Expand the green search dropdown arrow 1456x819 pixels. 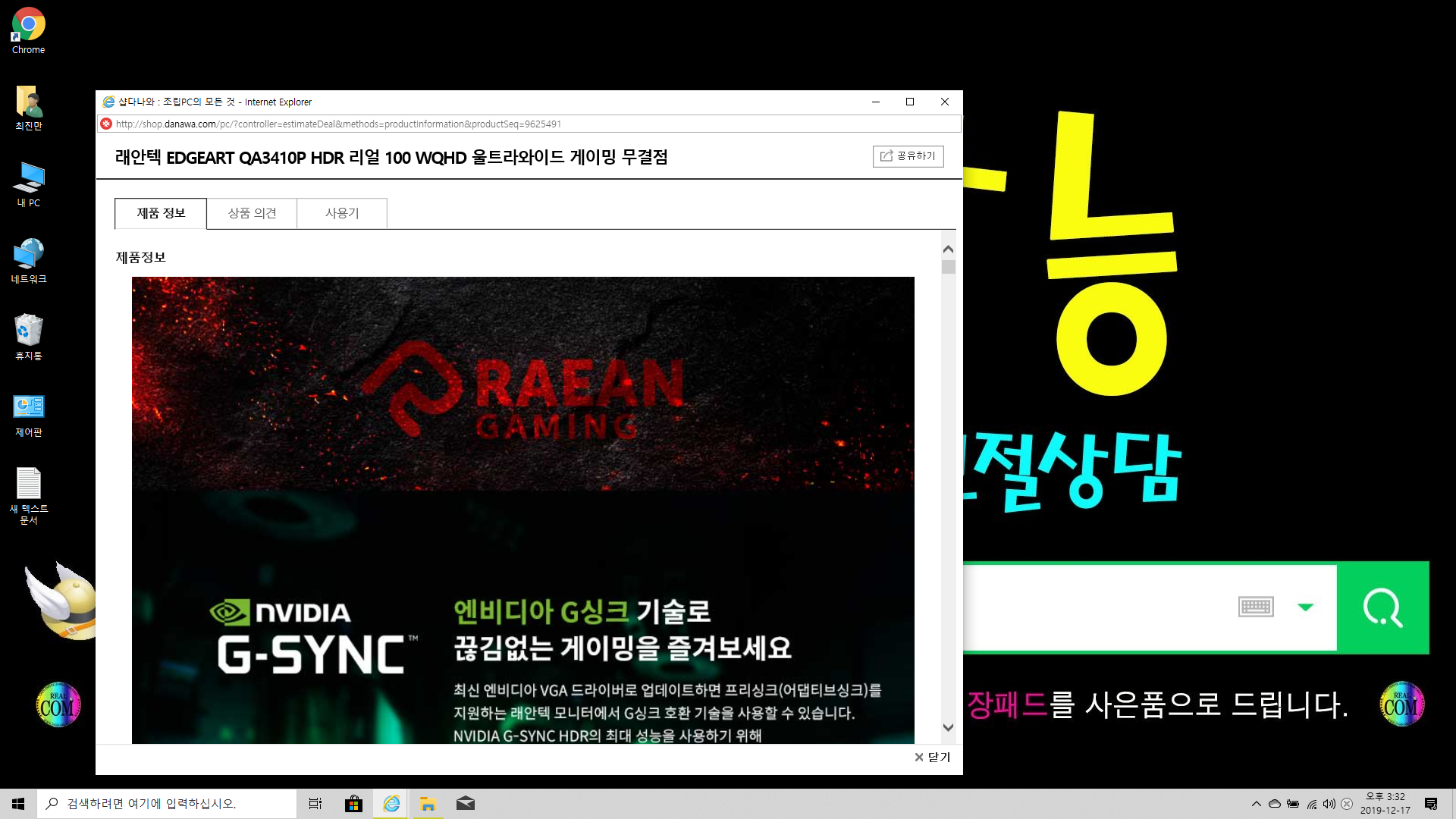[1305, 607]
